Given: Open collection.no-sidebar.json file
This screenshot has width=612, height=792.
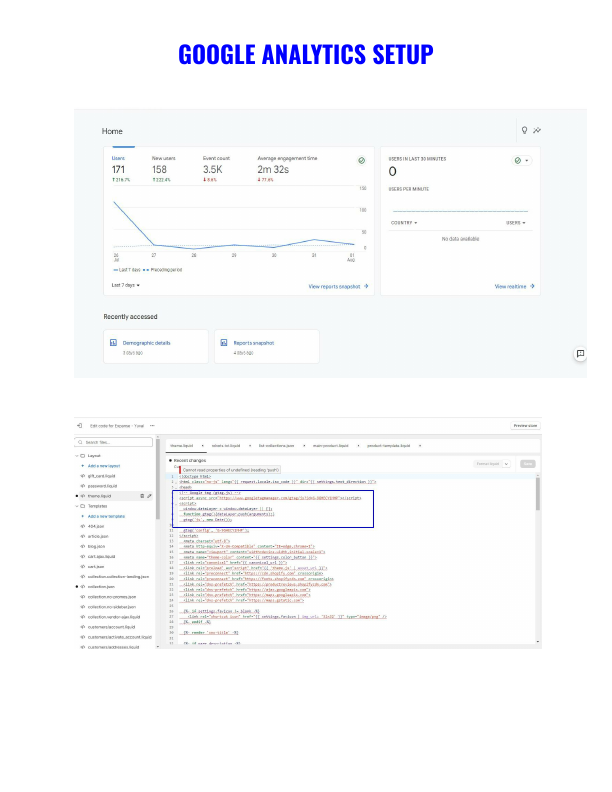Looking at the screenshot, I should (x=112, y=607).
